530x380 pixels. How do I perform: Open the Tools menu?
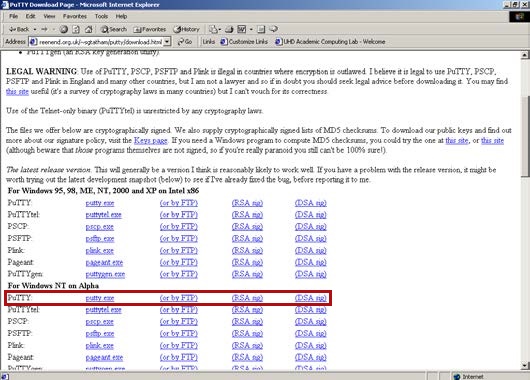click(101, 16)
